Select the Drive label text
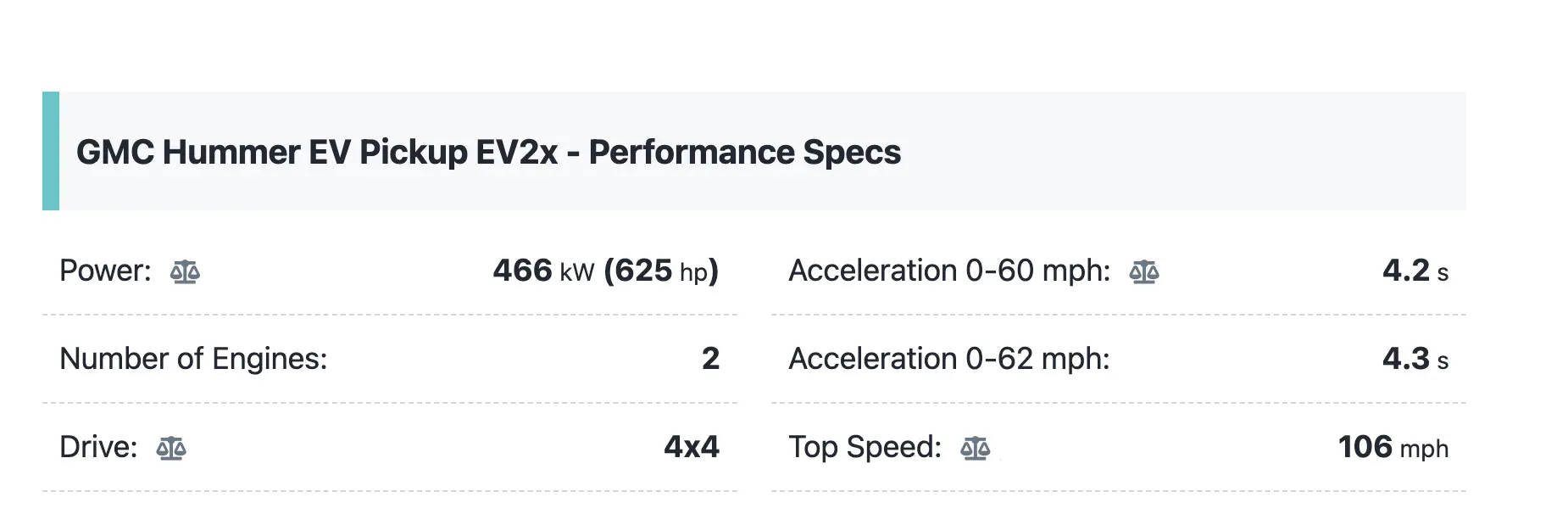Image resolution: width=1568 pixels, height=514 pixels. [x=98, y=447]
